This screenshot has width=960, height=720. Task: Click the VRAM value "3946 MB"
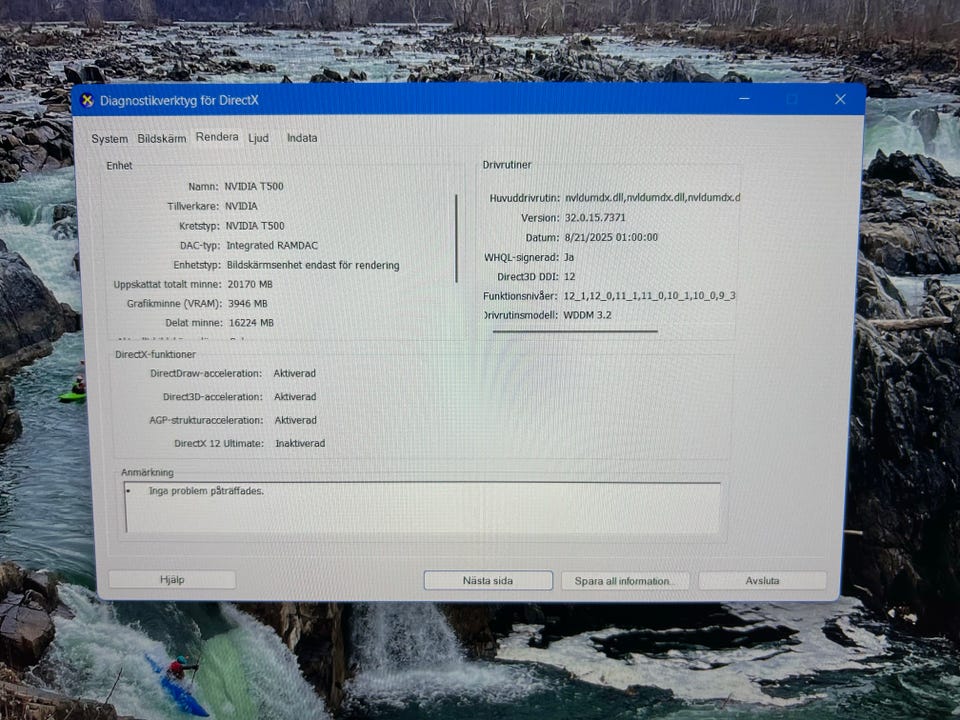pos(248,304)
